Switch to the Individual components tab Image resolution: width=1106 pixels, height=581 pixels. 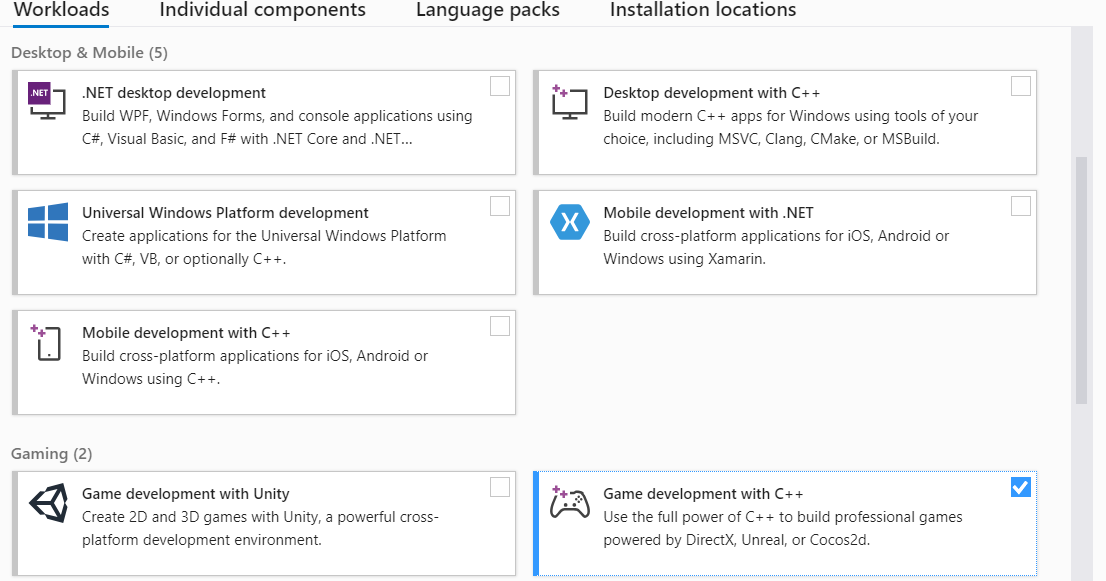click(x=262, y=11)
